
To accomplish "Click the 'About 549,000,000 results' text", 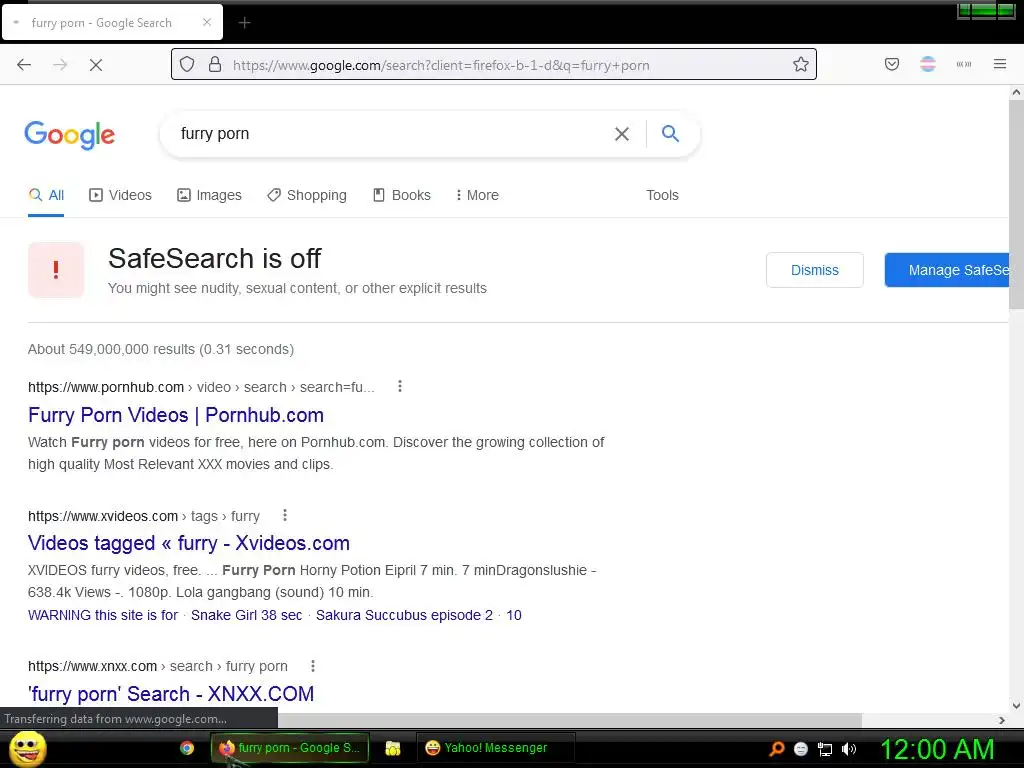I will (x=161, y=349).
